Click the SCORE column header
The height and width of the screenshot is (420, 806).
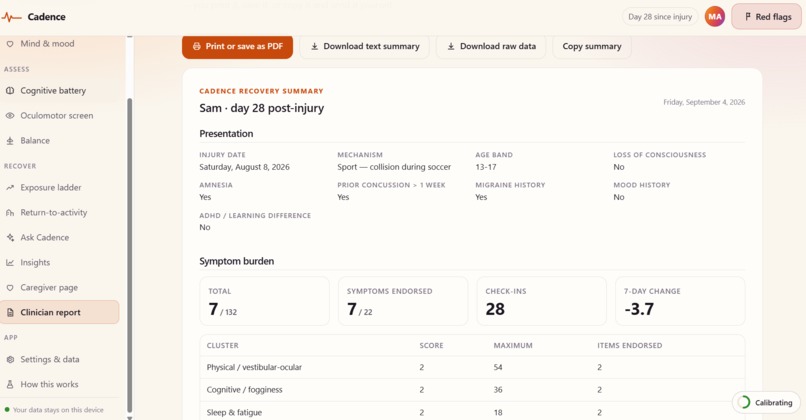[431, 345]
